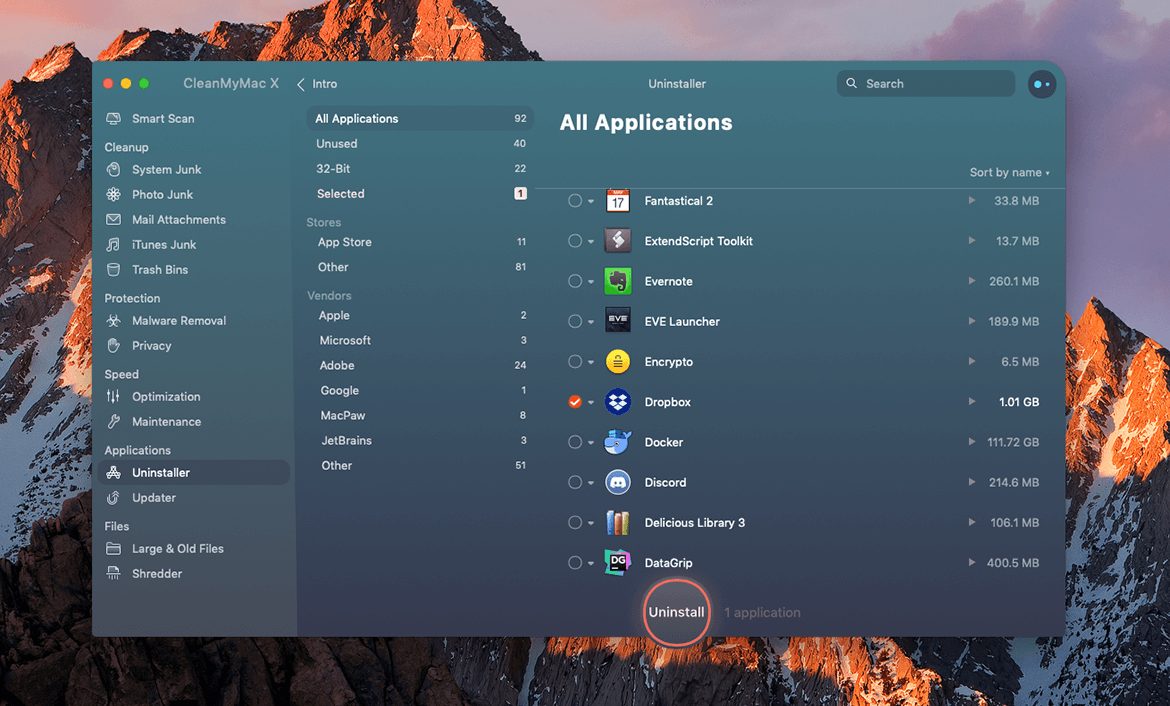Check the DataGrip checkbox

point(575,563)
